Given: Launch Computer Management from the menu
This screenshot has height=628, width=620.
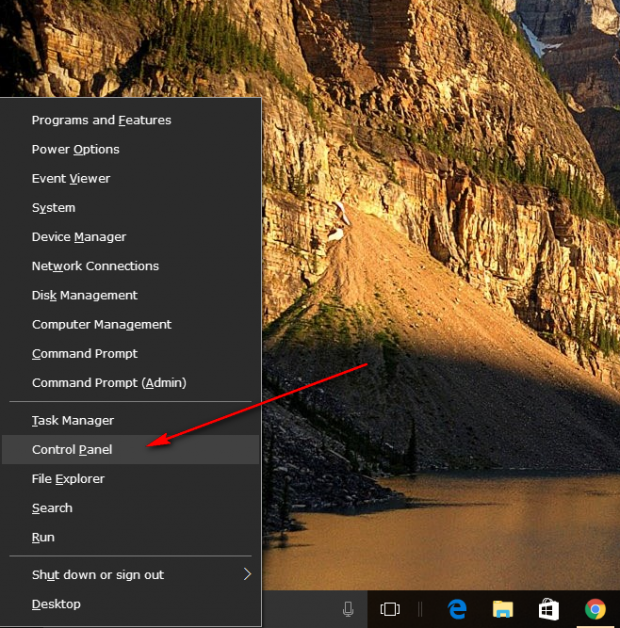Looking at the screenshot, I should [101, 324].
